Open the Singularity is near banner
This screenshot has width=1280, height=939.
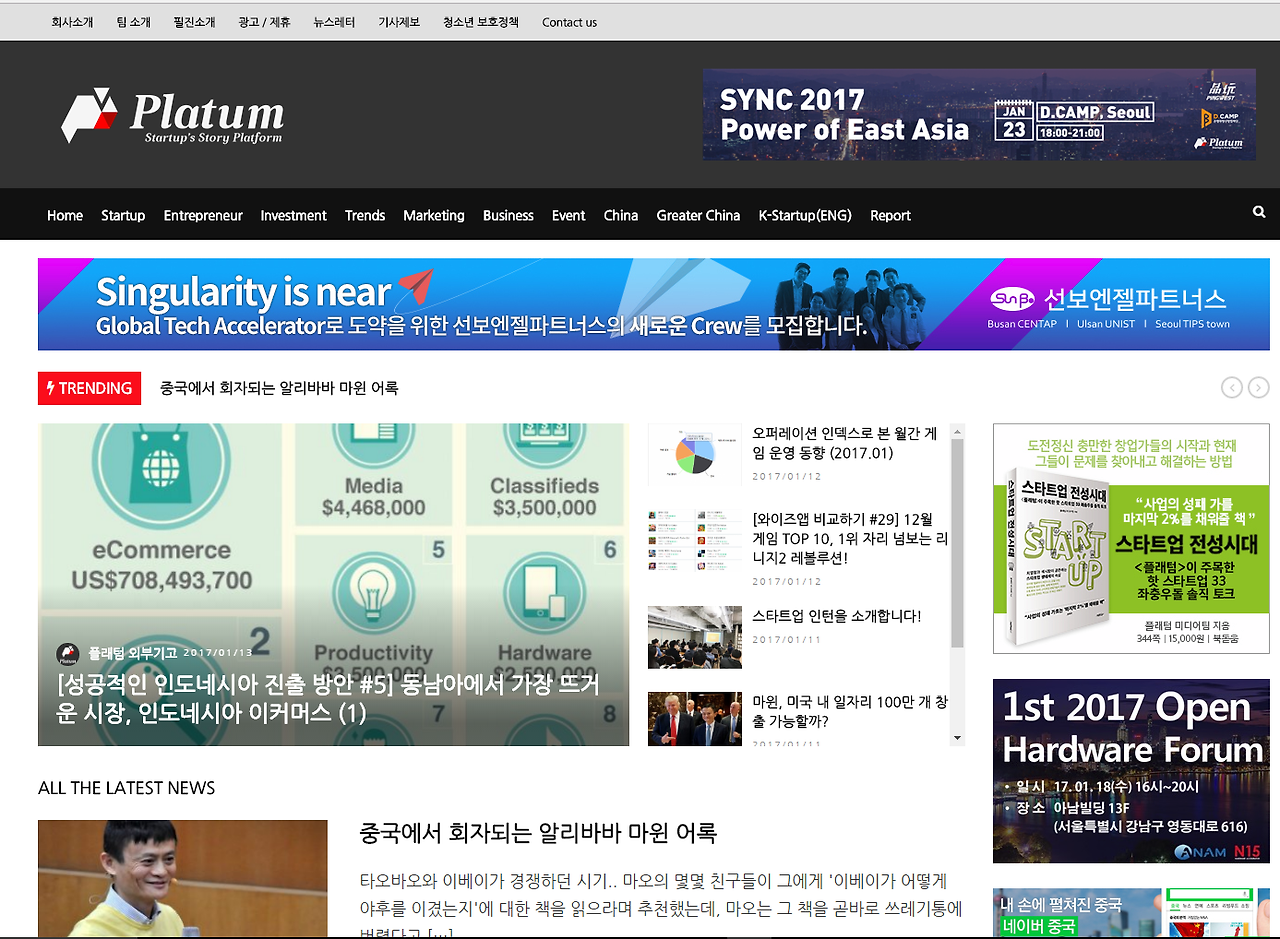654,304
